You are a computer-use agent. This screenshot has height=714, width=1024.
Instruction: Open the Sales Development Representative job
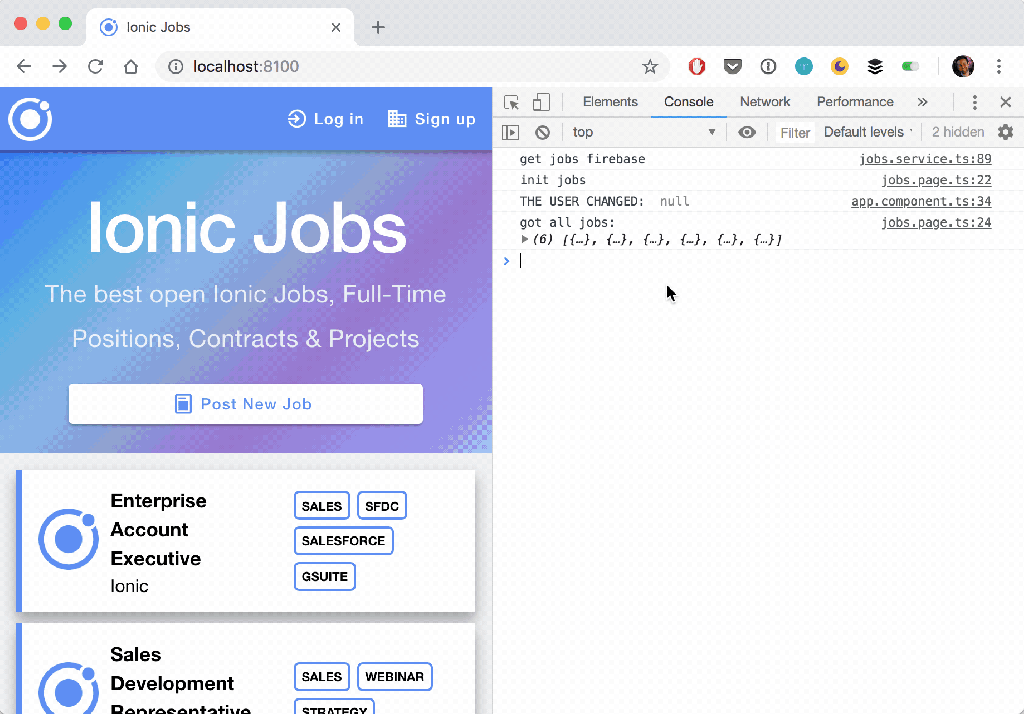pyautogui.click(x=246, y=669)
